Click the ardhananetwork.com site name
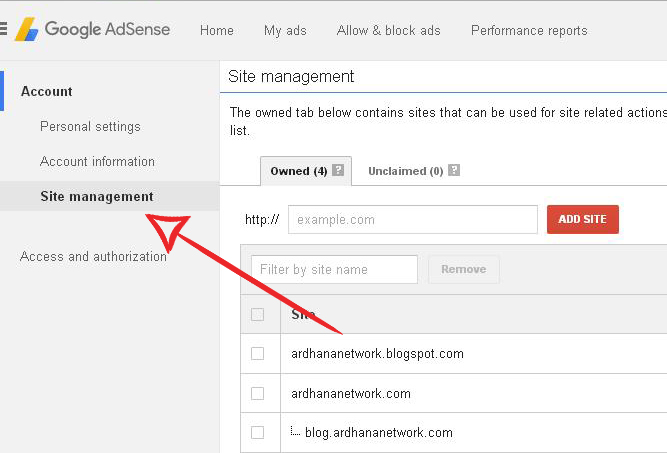The image size is (667, 453). coord(351,393)
